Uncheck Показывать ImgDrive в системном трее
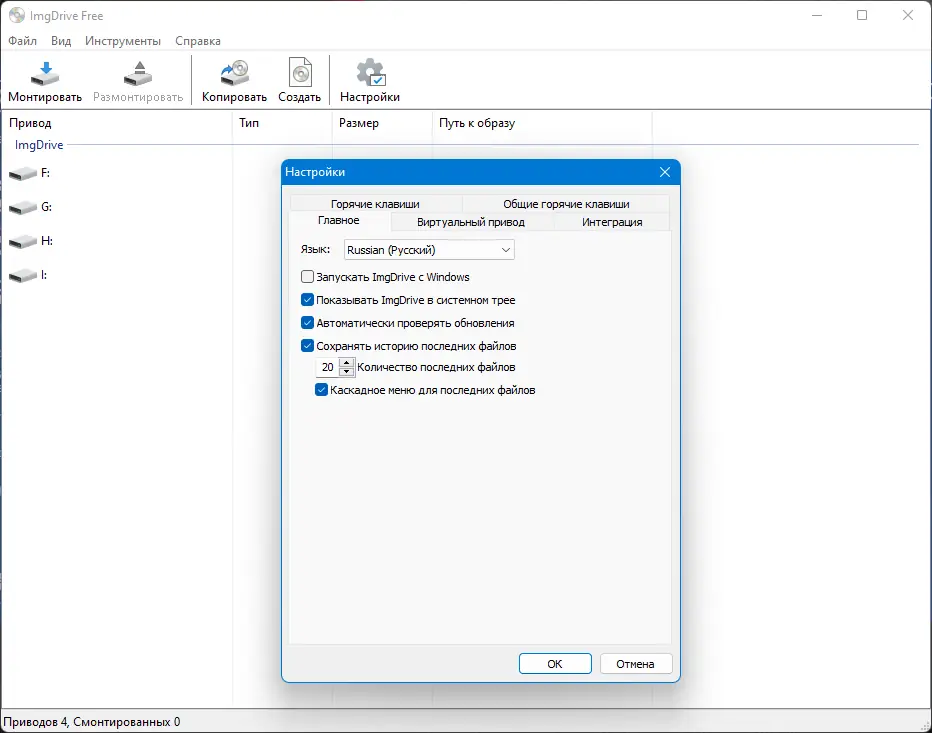The width and height of the screenshot is (932, 733). pyautogui.click(x=307, y=300)
